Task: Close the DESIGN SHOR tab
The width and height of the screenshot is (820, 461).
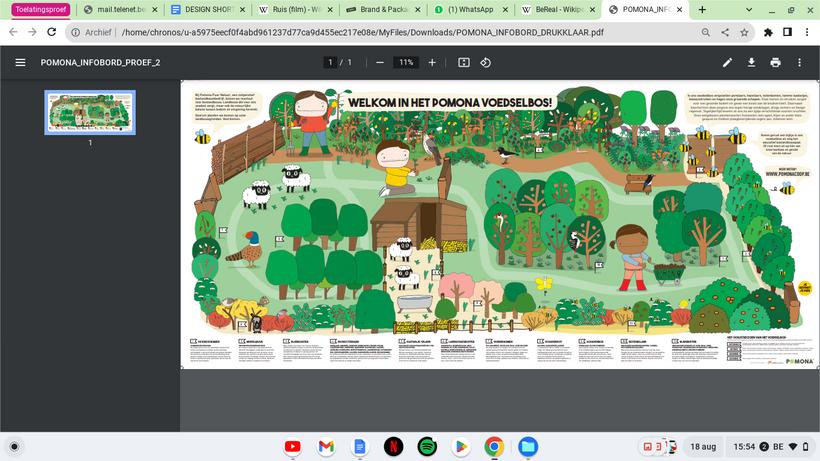Action: (x=243, y=9)
